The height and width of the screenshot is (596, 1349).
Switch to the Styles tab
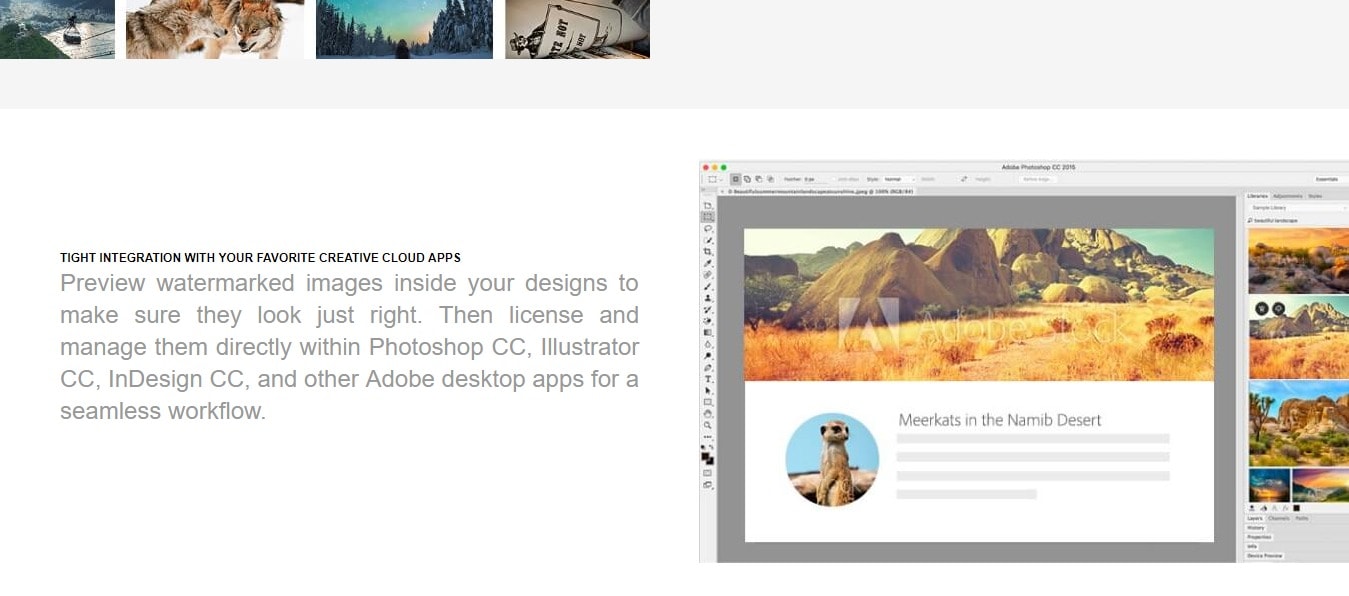pyautogui.click(x=1315, y=196)
